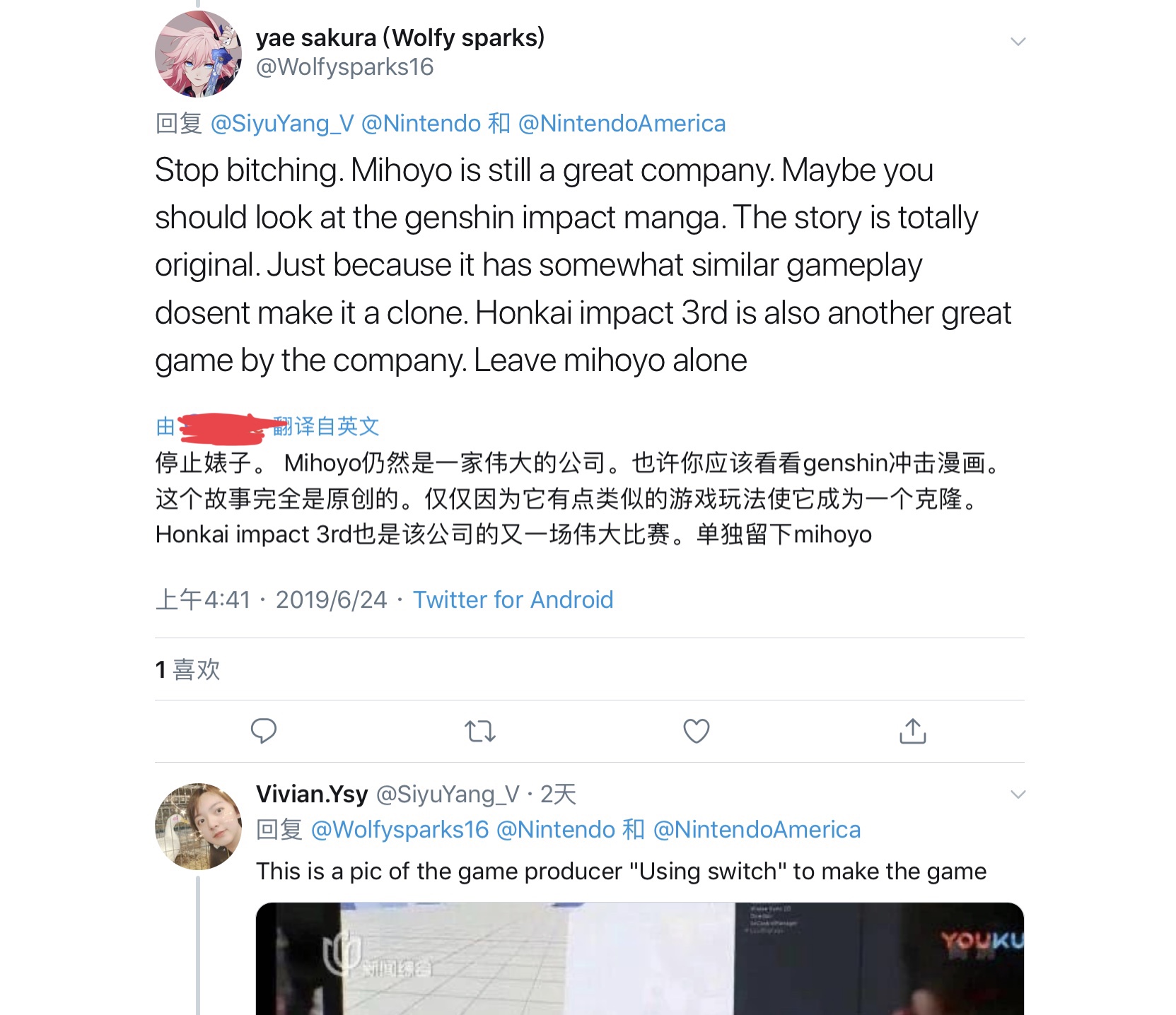The image size is (1176, 1015).
Task: Open the @Wolfysparks16 mention in Vivian.Ysy's reply
Action: click(x=400, y=830)
